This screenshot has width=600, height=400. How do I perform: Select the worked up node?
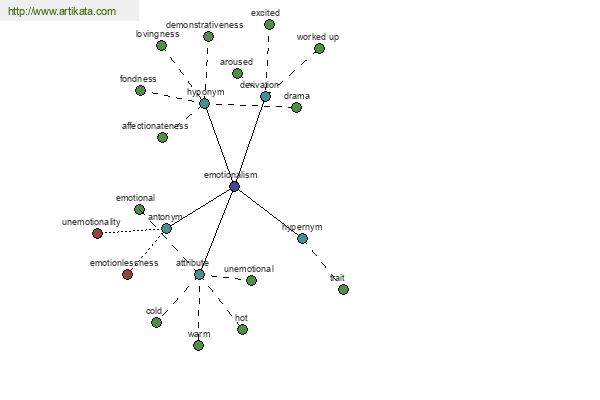320,49
